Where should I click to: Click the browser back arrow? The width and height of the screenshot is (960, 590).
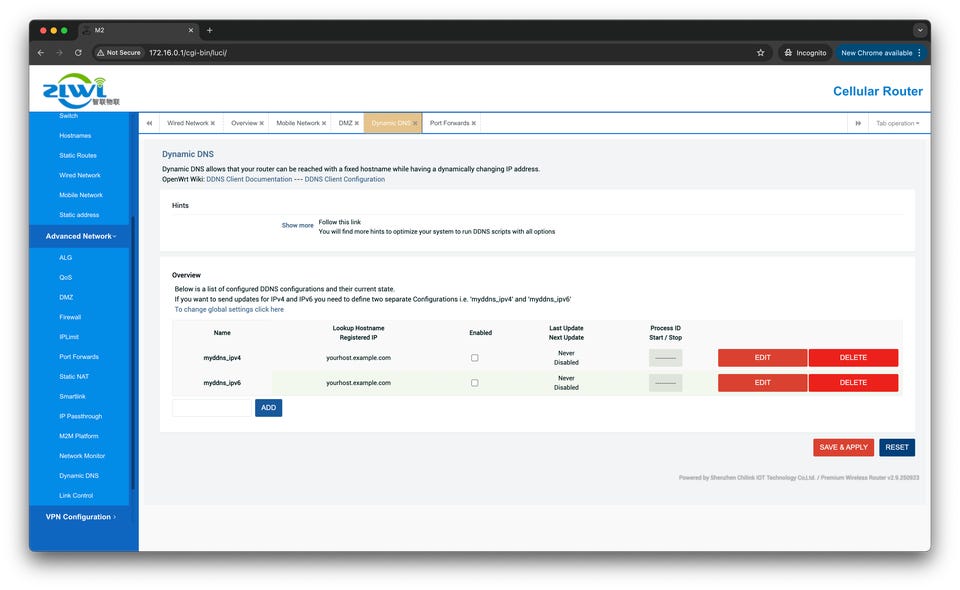click(40, 53)
